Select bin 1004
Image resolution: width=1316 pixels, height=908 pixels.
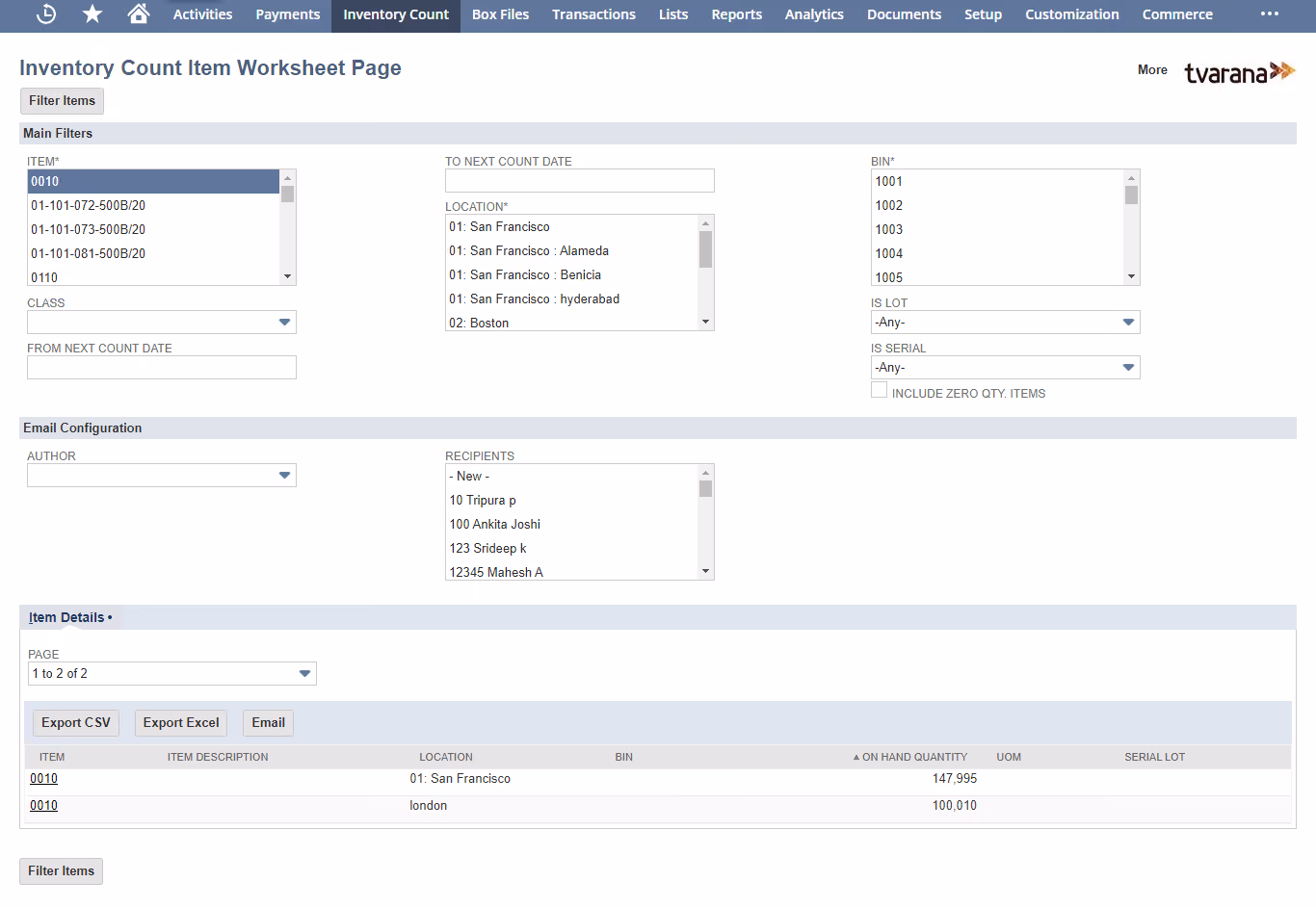[x=997, y=253]
